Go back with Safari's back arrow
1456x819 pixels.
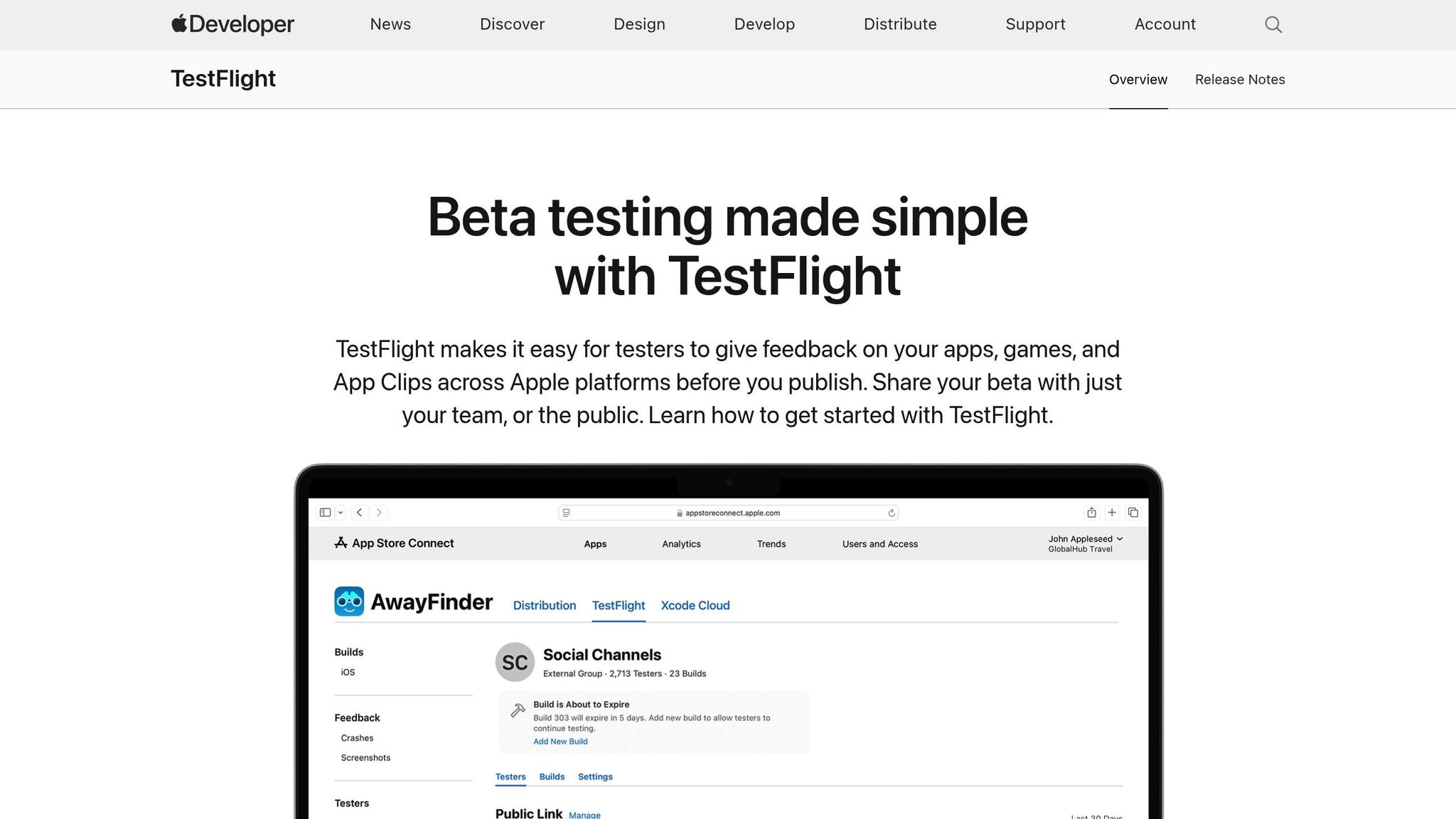(360, 513)
